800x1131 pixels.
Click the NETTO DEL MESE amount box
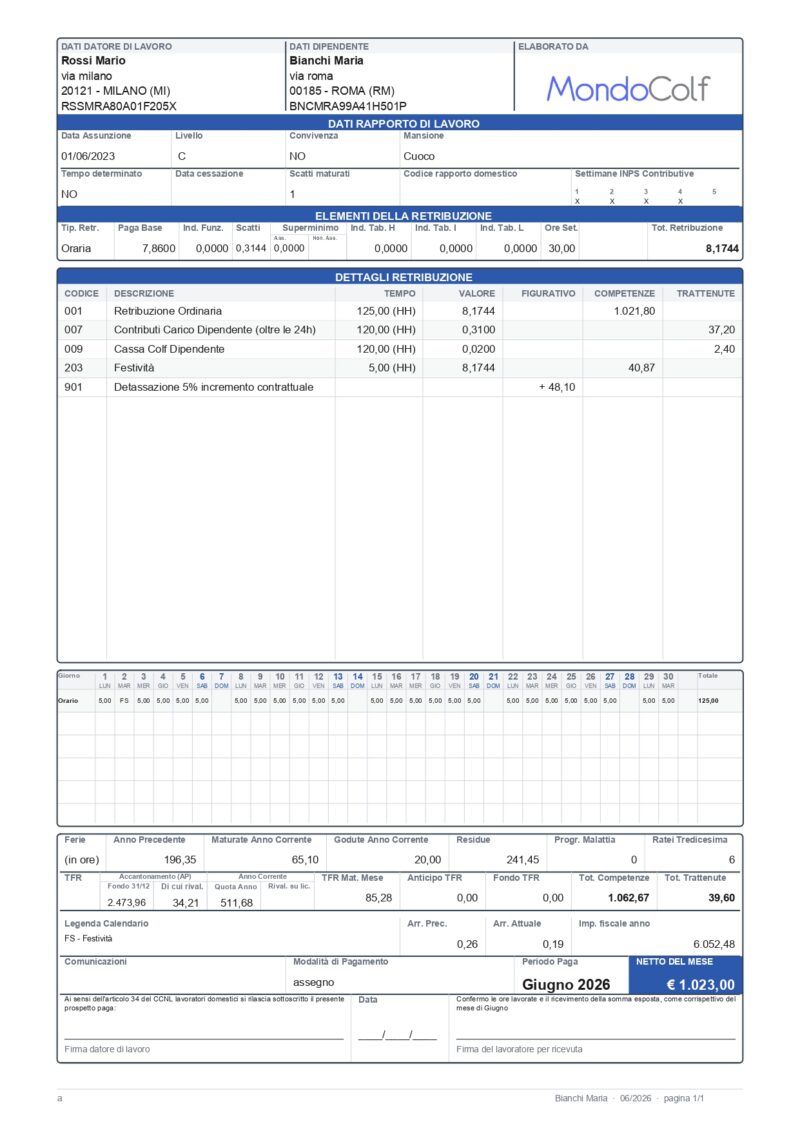coord(685,975)
